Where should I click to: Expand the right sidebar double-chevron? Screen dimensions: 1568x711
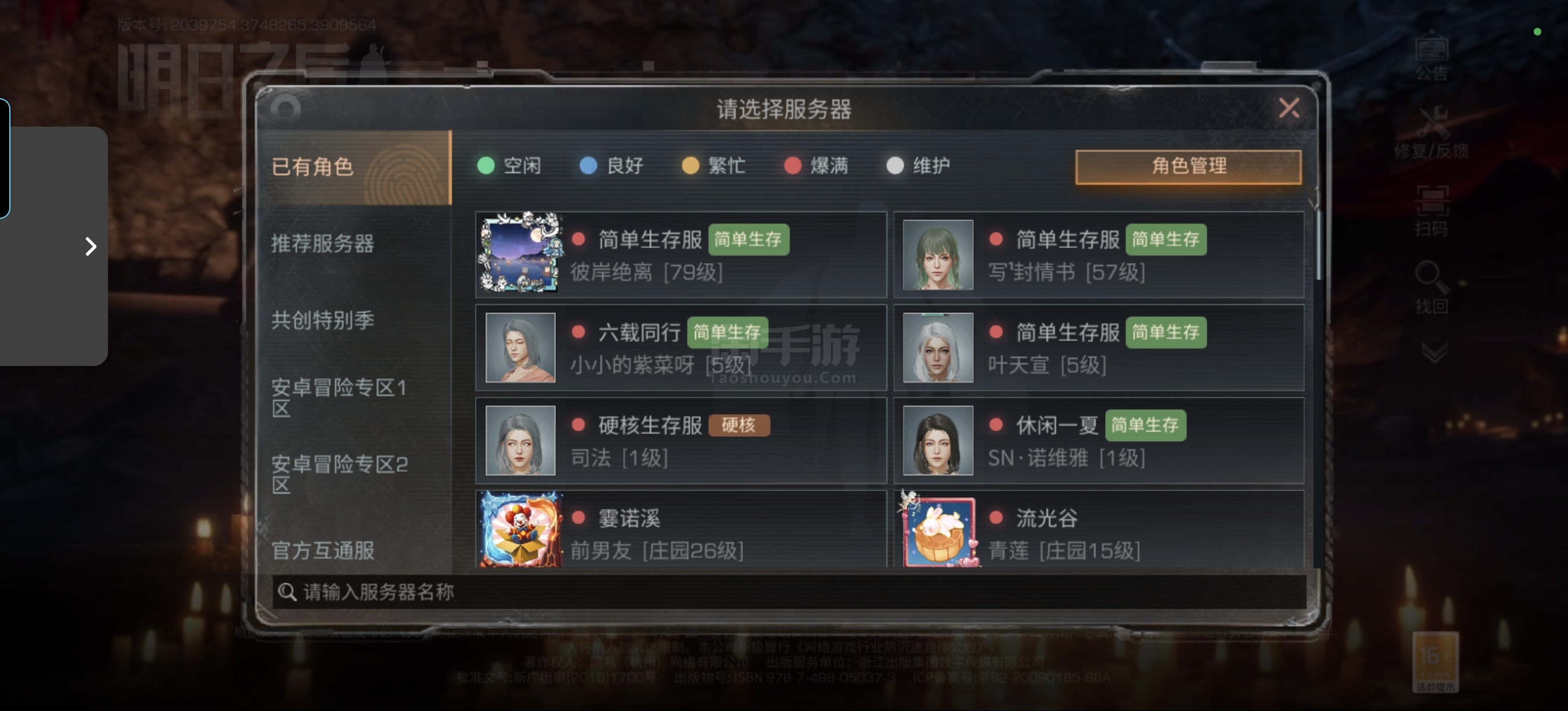pyautogui.click(x=1434, y=353)
